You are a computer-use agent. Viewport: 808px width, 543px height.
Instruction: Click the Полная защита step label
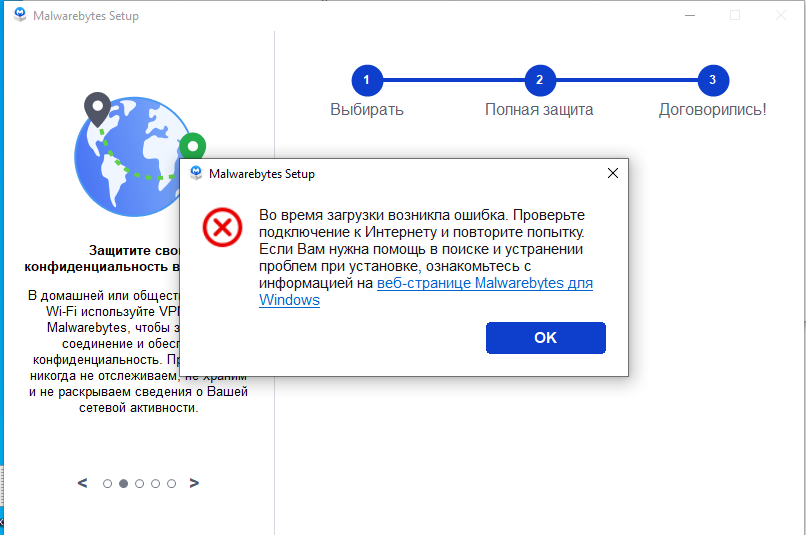tap(539, 110)
